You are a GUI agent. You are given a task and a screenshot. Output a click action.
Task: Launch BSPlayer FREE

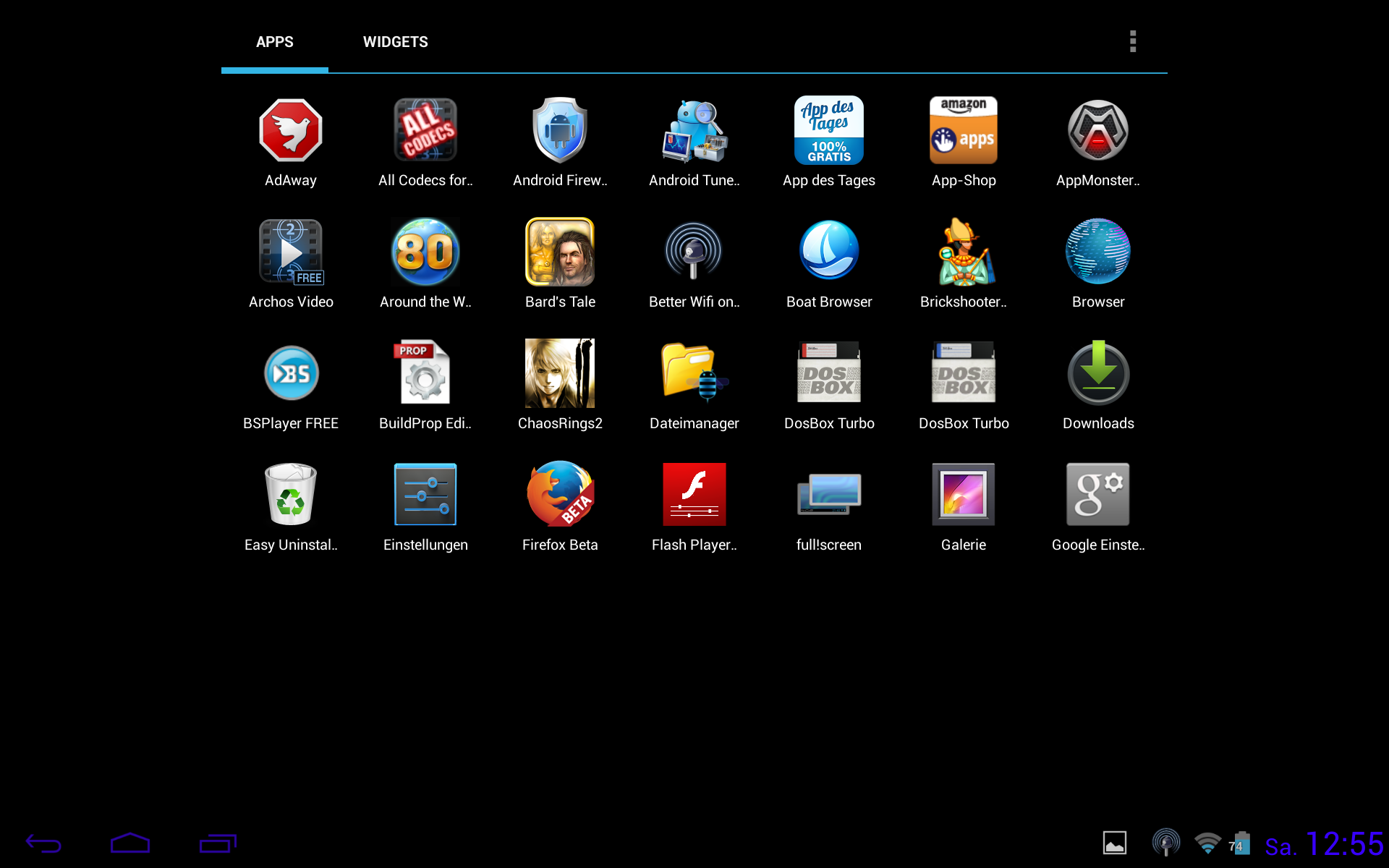pos(291,374)
